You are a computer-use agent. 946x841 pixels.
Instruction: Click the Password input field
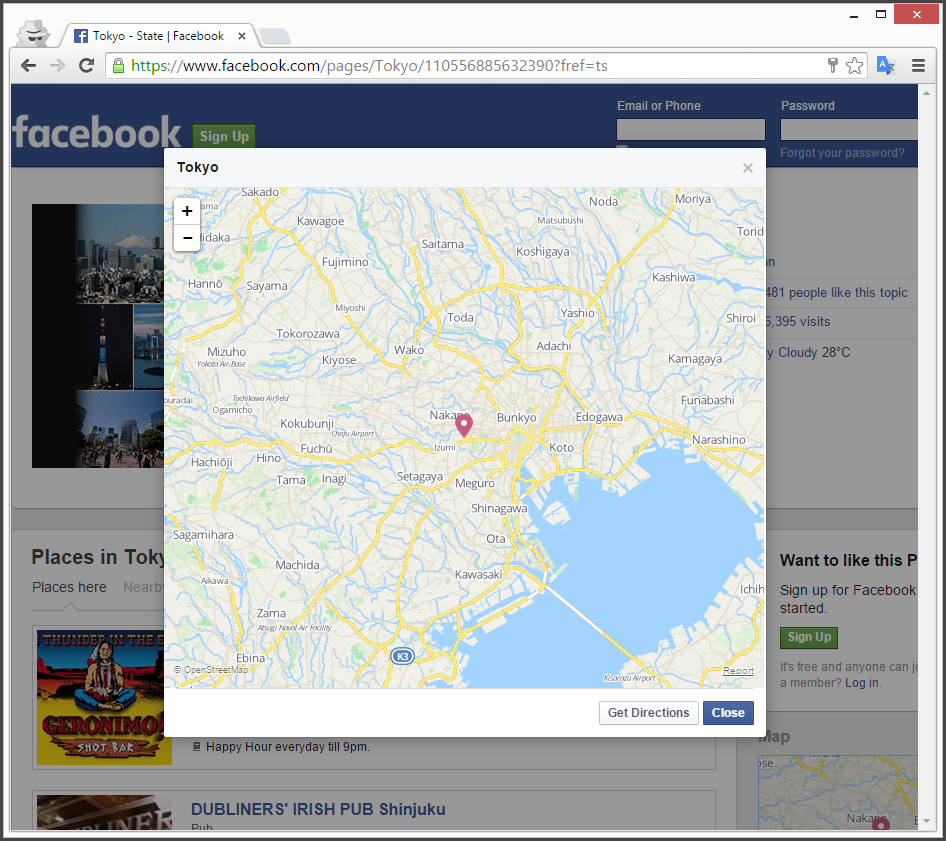(x=849, y=129)
